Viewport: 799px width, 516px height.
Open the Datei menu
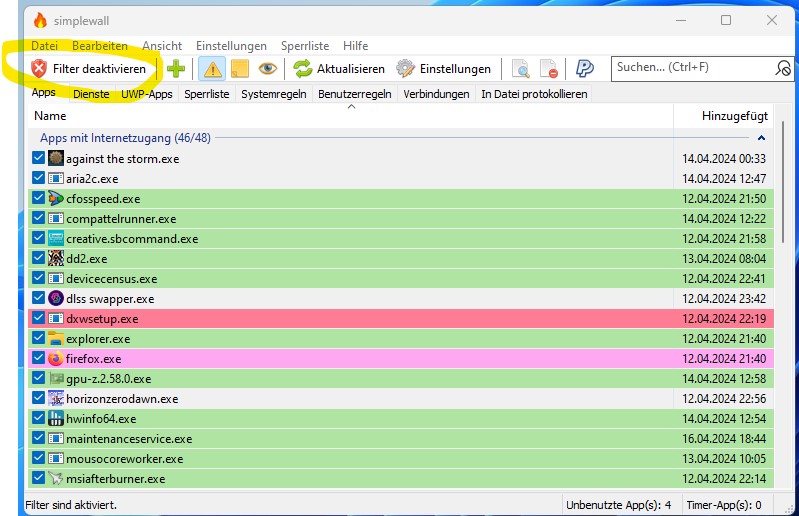tap(44, 46)
